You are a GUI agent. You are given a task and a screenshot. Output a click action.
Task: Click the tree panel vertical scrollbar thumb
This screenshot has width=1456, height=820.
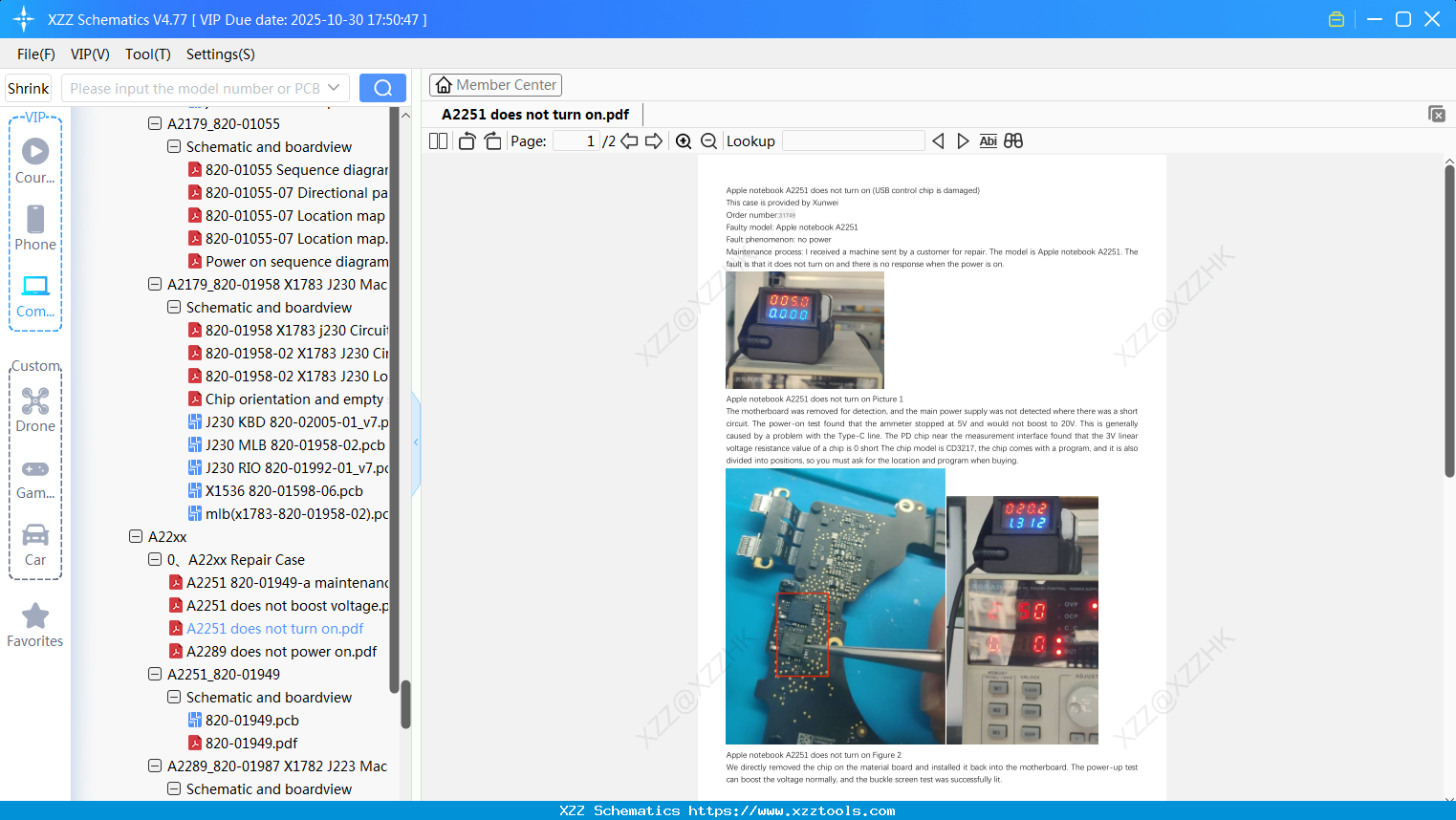pos(405,704)
